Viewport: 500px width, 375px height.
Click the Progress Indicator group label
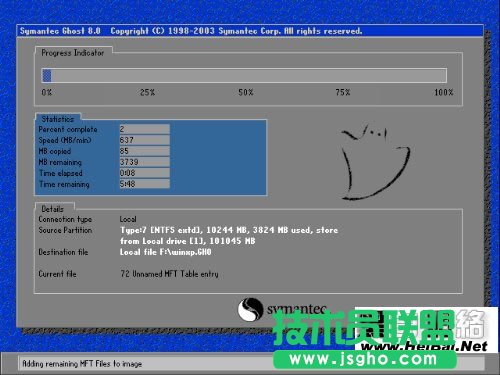click(73, 53)
